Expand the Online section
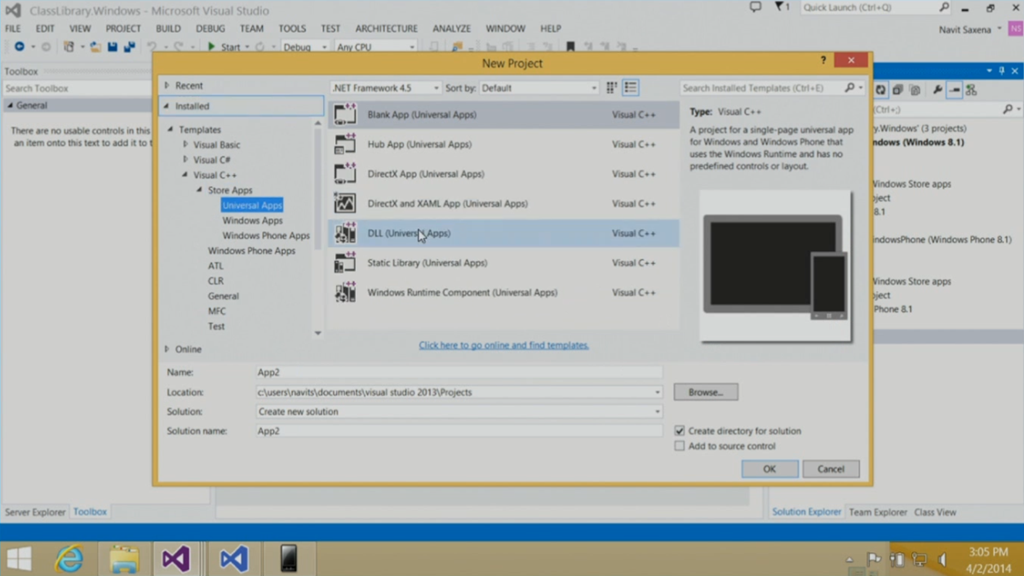Image resolution: width=1024 pixels, height=576 pixels. click(x=167, y=349)
